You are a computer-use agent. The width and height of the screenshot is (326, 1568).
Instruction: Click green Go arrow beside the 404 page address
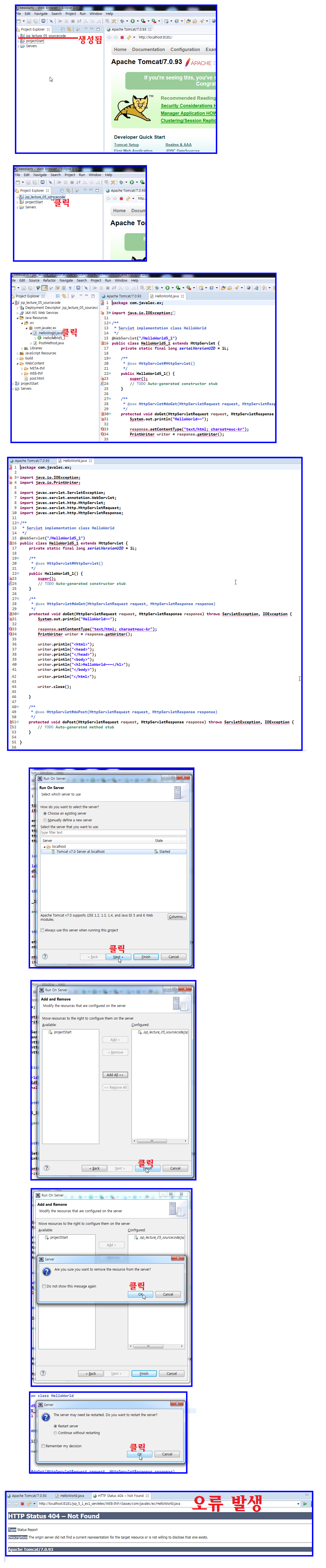click(x=305, y=1503)
